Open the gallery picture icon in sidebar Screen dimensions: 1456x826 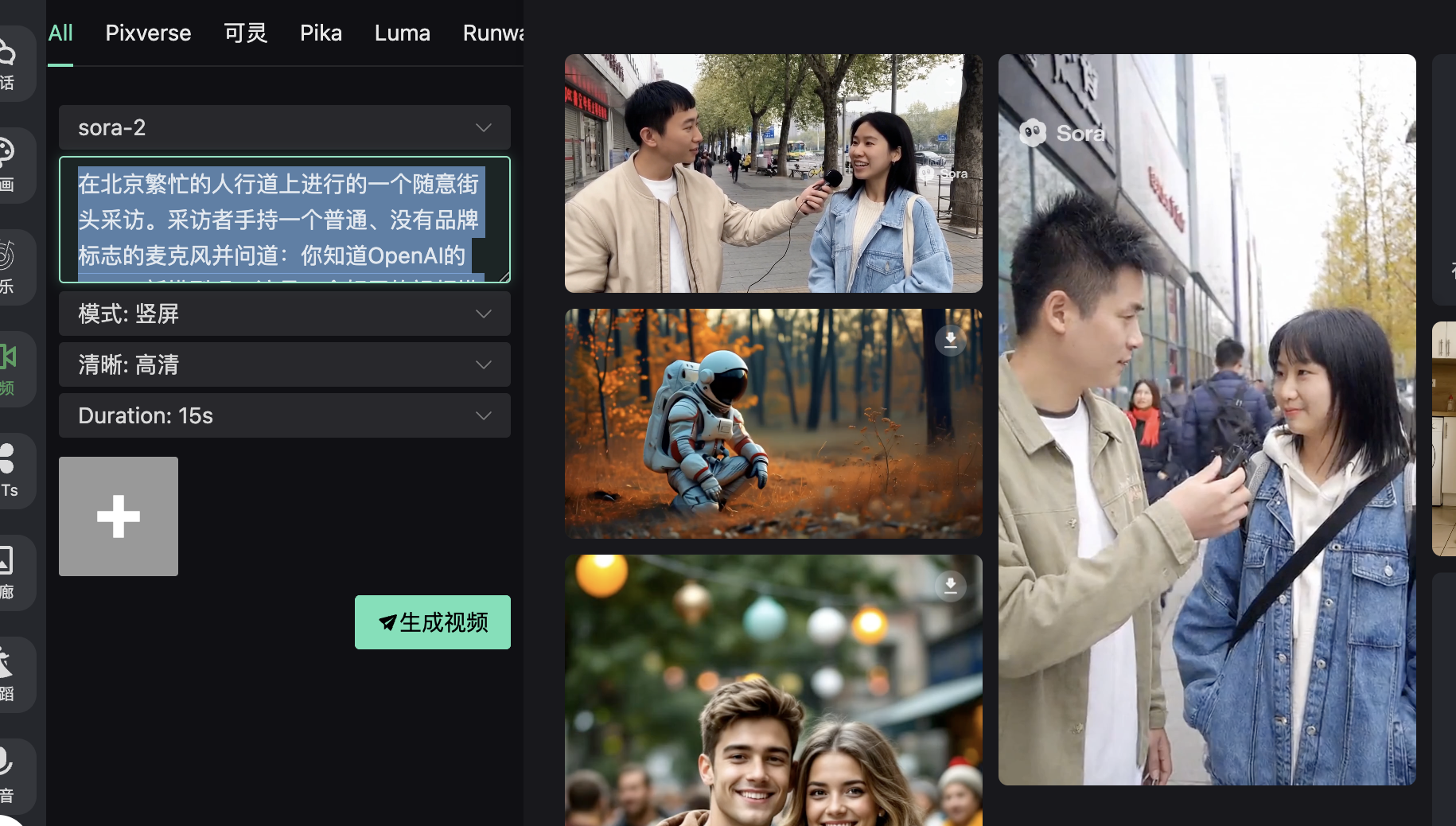tap(10, 572)
